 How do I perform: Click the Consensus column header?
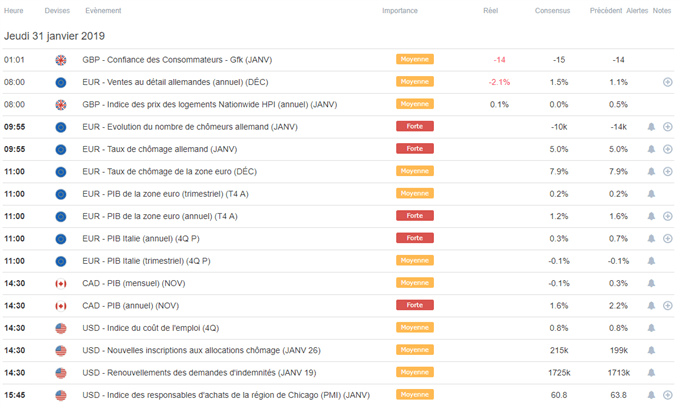point(552,10)
